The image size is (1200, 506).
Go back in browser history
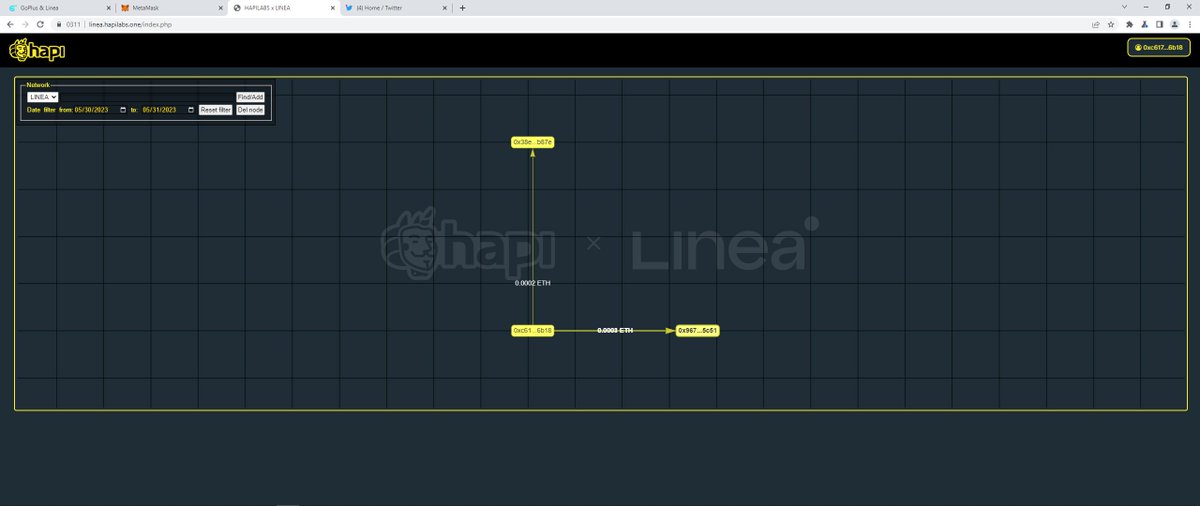(x=10, y=24)
